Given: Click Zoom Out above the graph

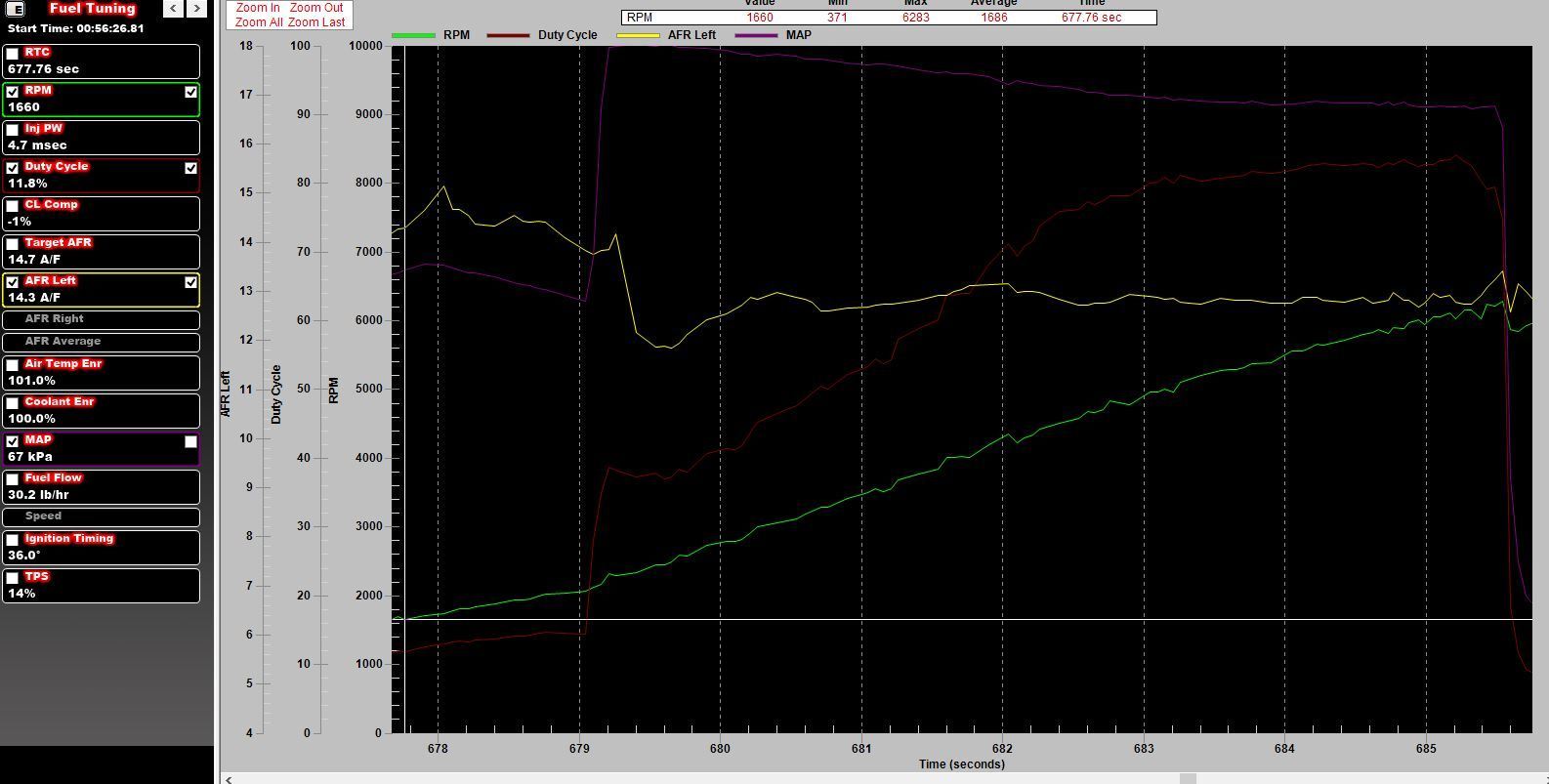Looking at the screenshot, I should click(316, 8).
